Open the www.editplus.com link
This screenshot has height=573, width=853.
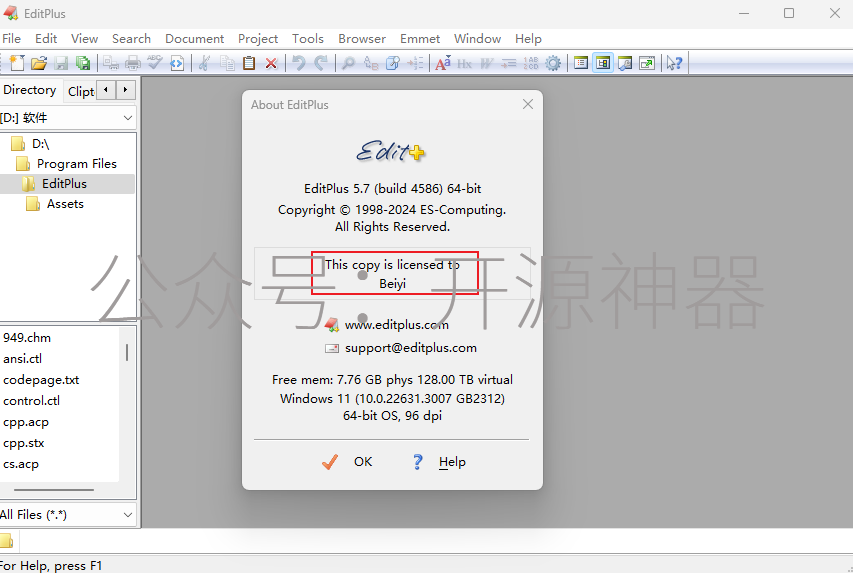pos(397,325)
